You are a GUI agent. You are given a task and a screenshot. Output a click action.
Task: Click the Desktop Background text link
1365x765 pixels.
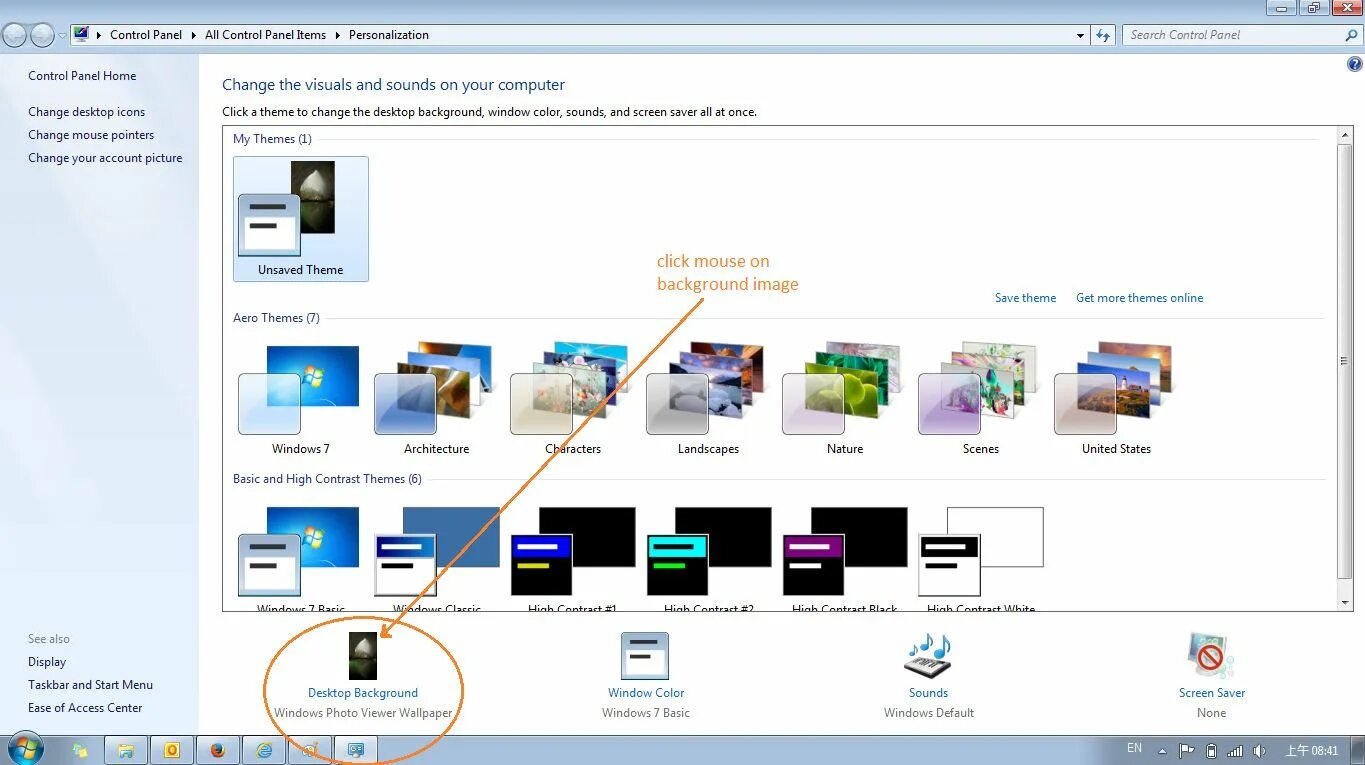363,693
